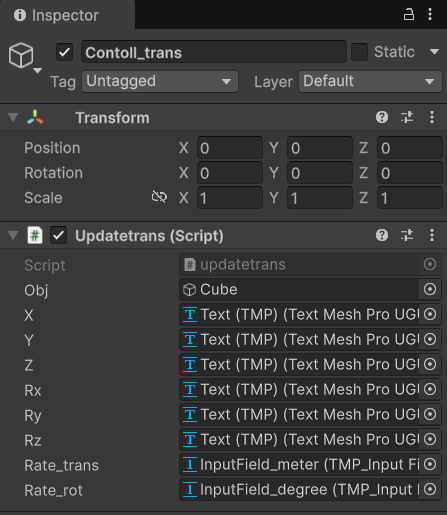Click the GameObject cube icon selector

point(23,57)
